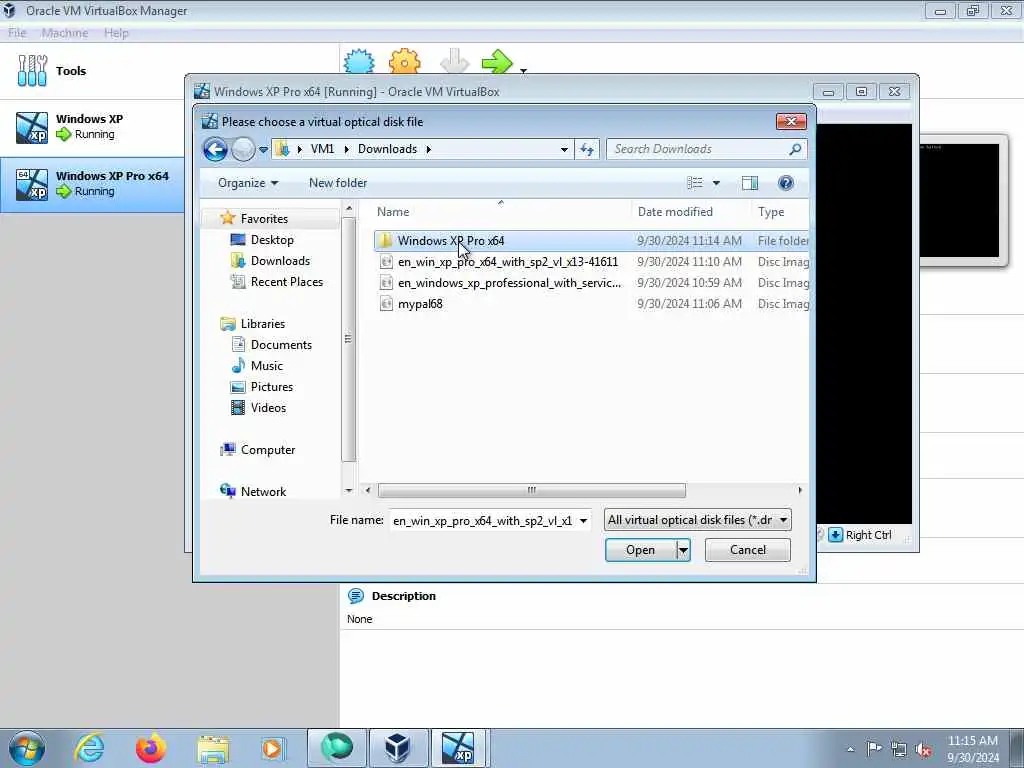Open Help menu in VirtualBox Manager

116,33
